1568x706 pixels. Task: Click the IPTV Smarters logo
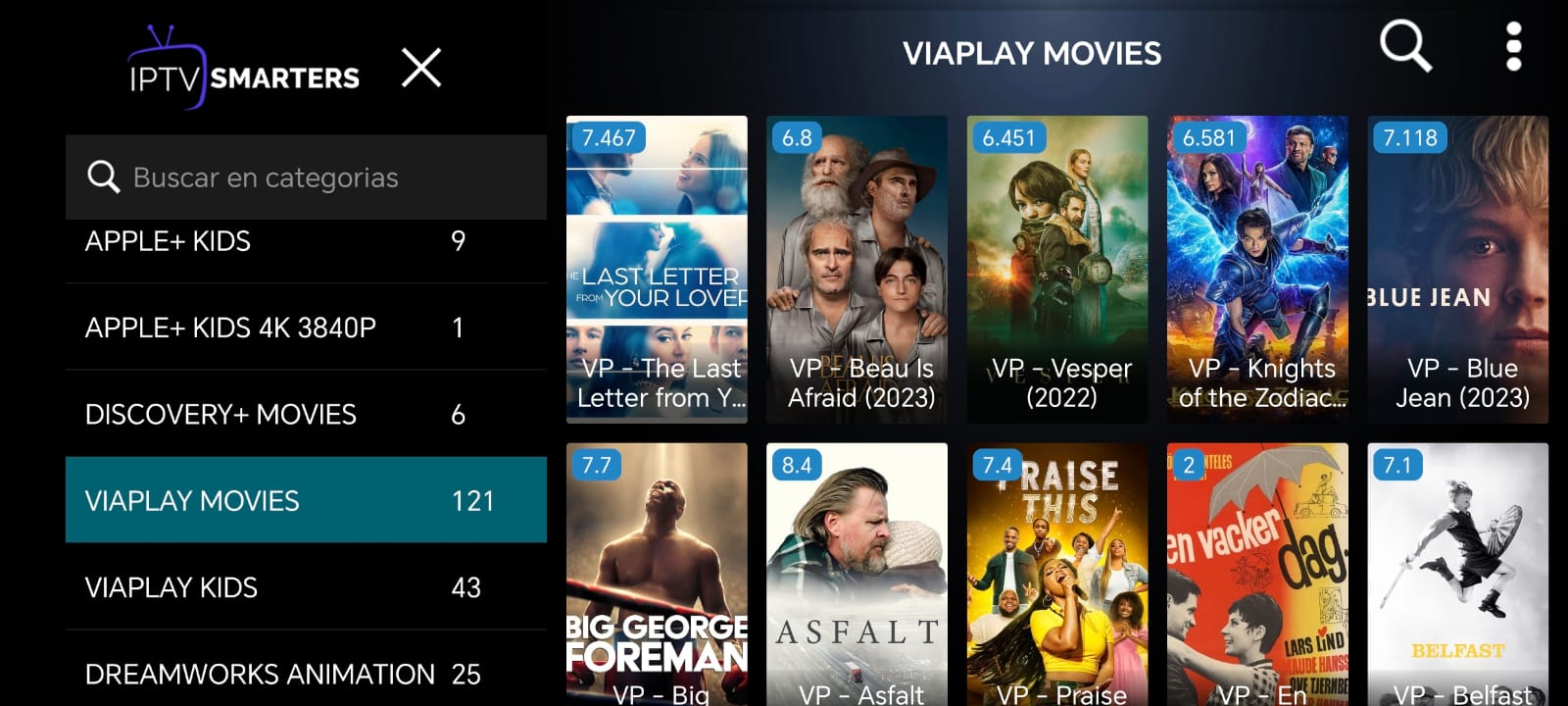[244, 68]
